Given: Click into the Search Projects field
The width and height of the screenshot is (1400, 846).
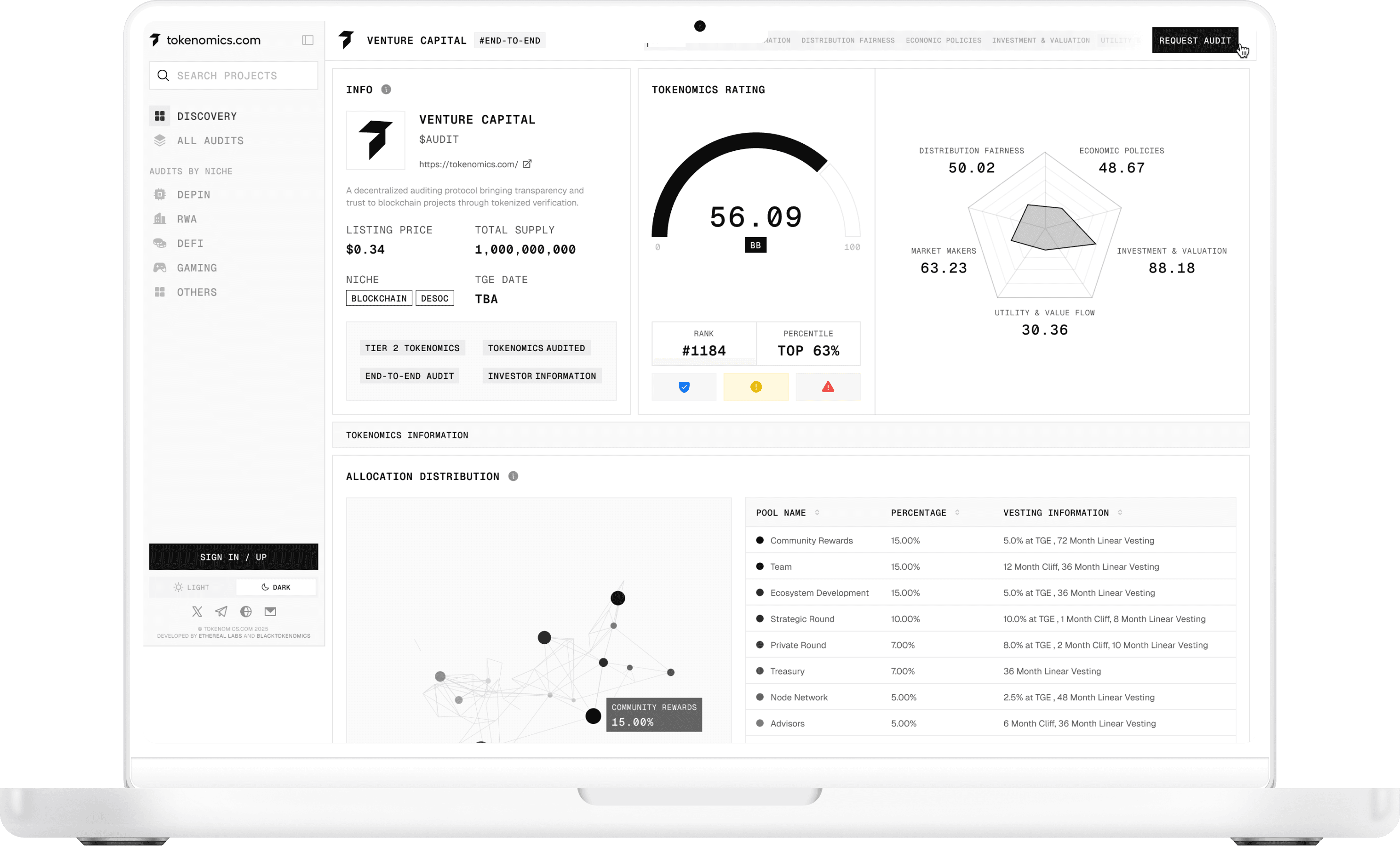Looking at the screenshot, I should click(234, 75).
